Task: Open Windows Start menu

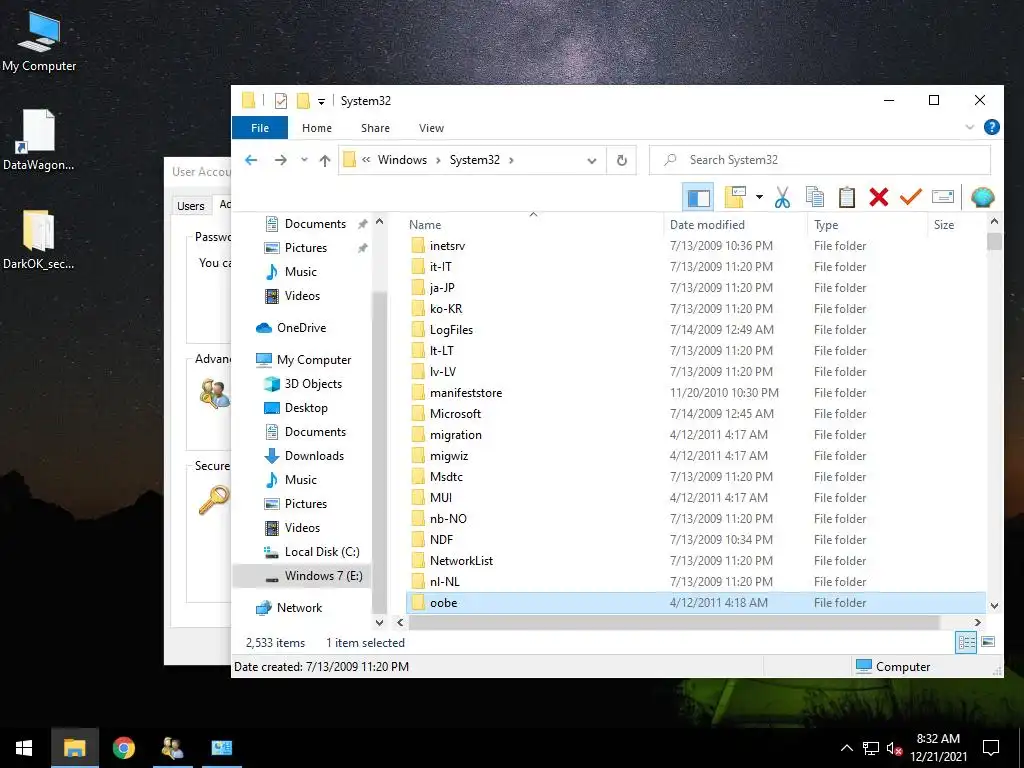Action: point(24,748)
